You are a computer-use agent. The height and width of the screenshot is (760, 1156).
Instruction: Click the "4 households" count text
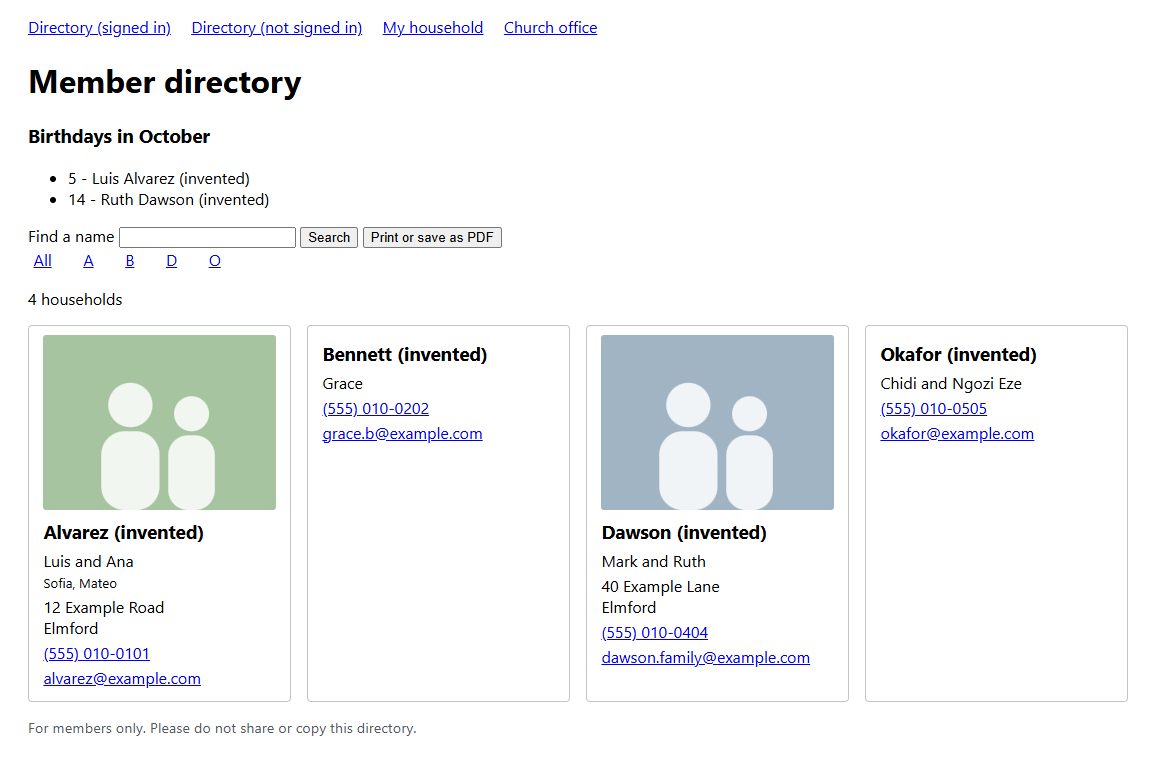(x=75, y=300)
